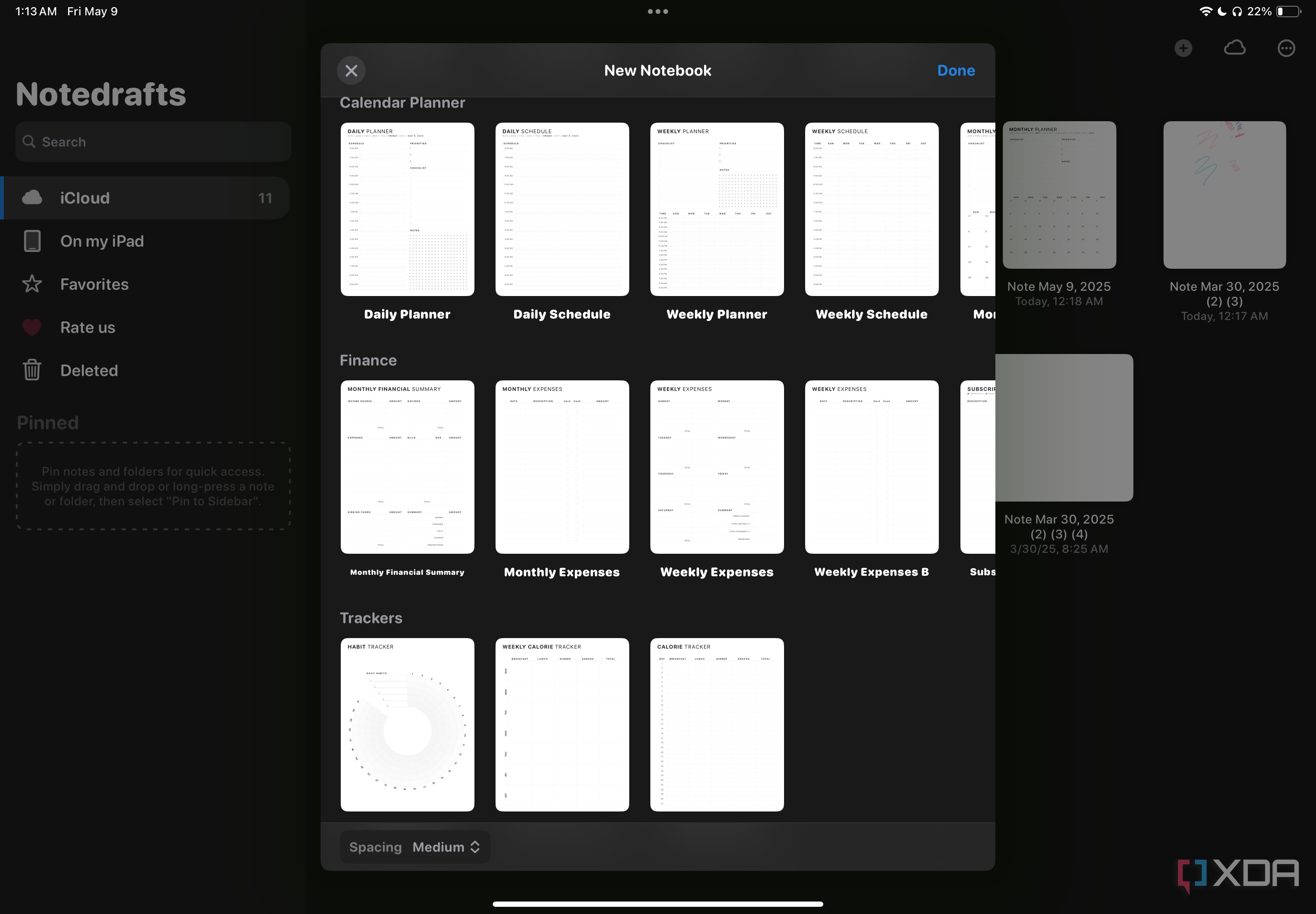Tap the search magnifier icon
This screenshot has width=1316, height=914.
pos(30,141)
